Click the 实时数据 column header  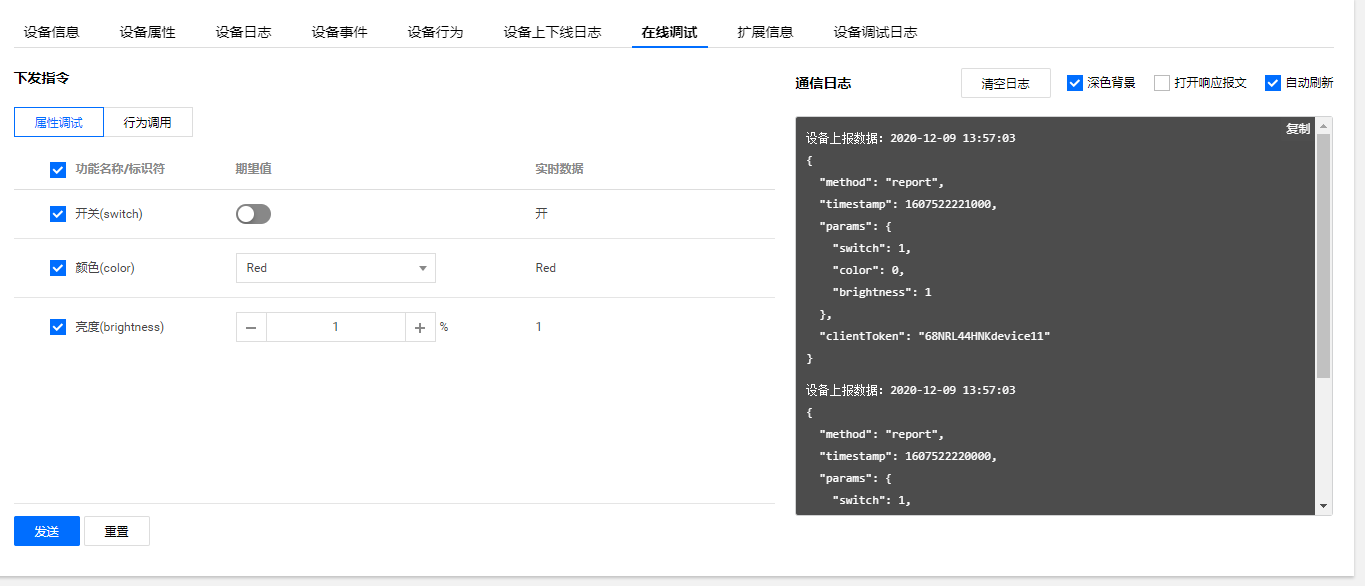coord(559,169)
